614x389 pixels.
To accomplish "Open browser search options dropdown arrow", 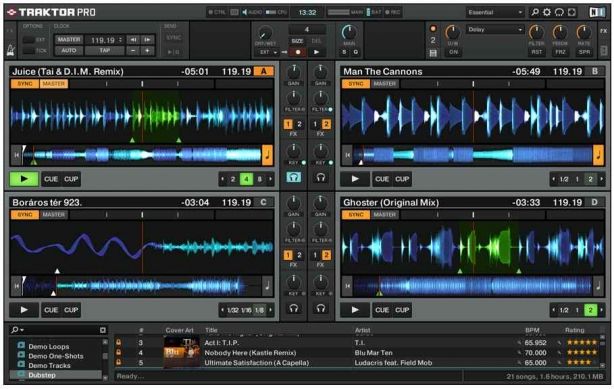I will (22, 330).
